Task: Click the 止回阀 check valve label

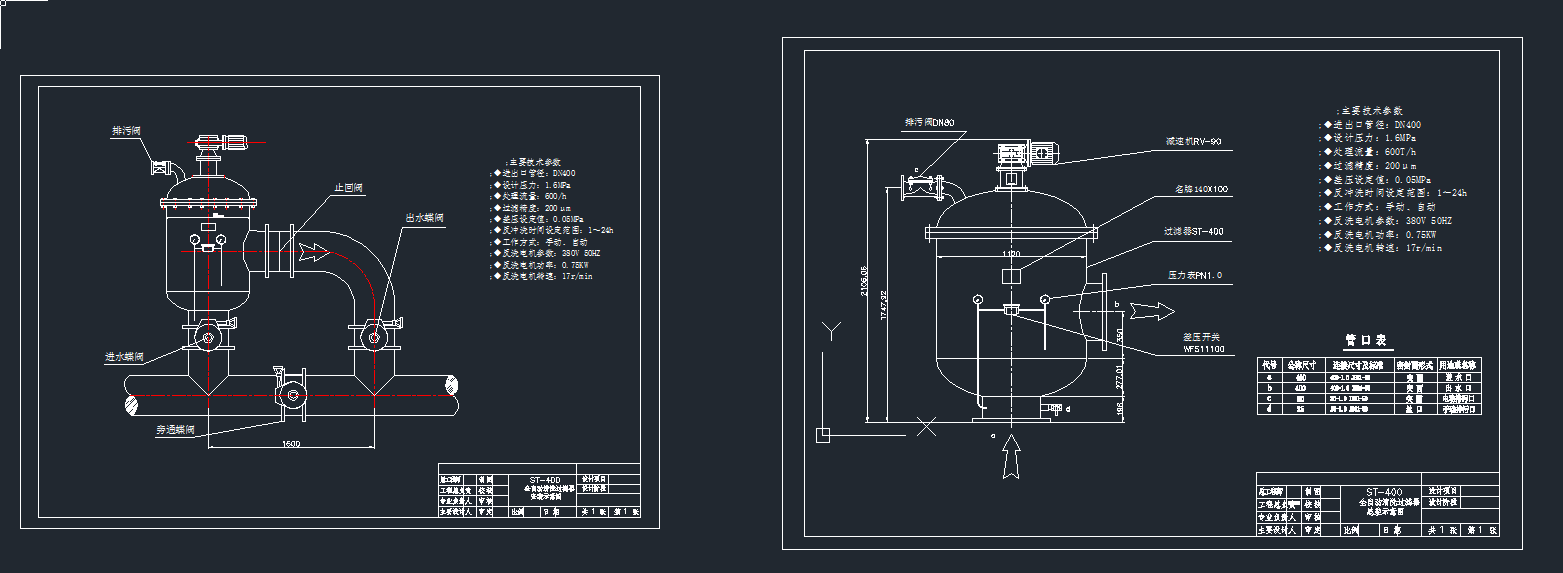Action: click(347, 187)
